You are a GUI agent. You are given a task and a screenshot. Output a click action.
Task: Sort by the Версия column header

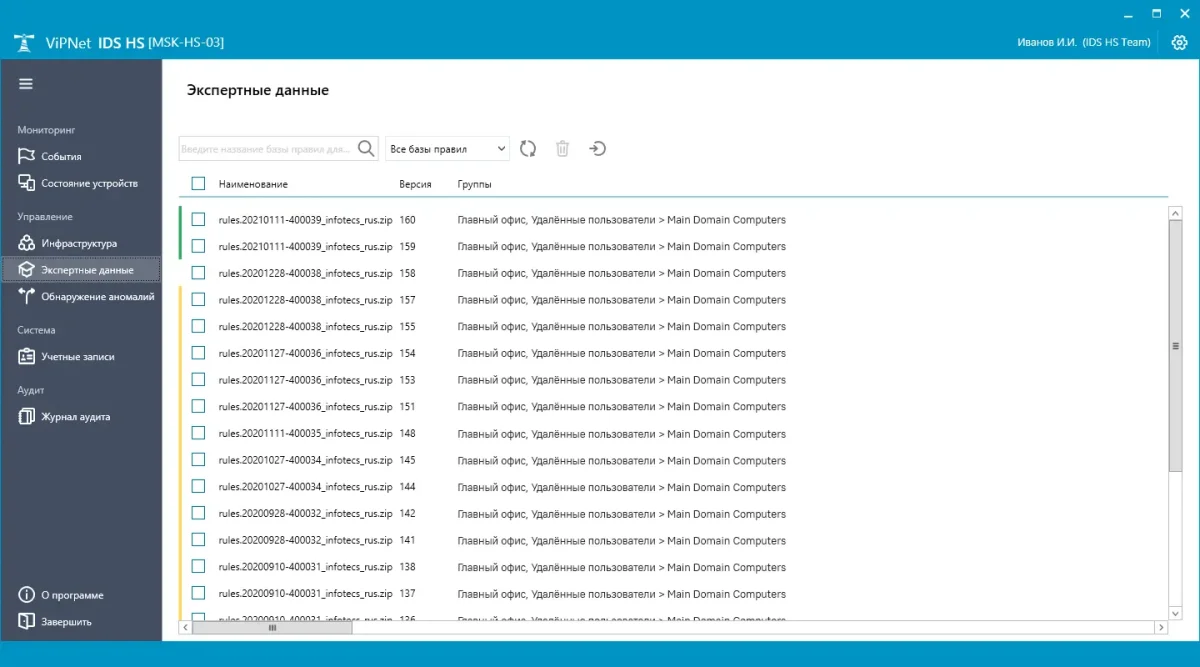(415, 184)
